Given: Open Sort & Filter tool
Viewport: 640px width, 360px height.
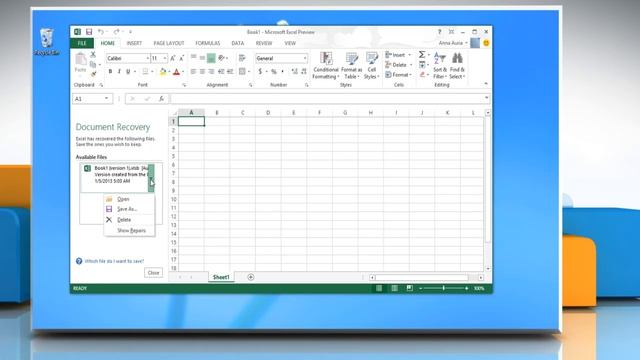Looking at the screenshot, I should click(440, 65).
